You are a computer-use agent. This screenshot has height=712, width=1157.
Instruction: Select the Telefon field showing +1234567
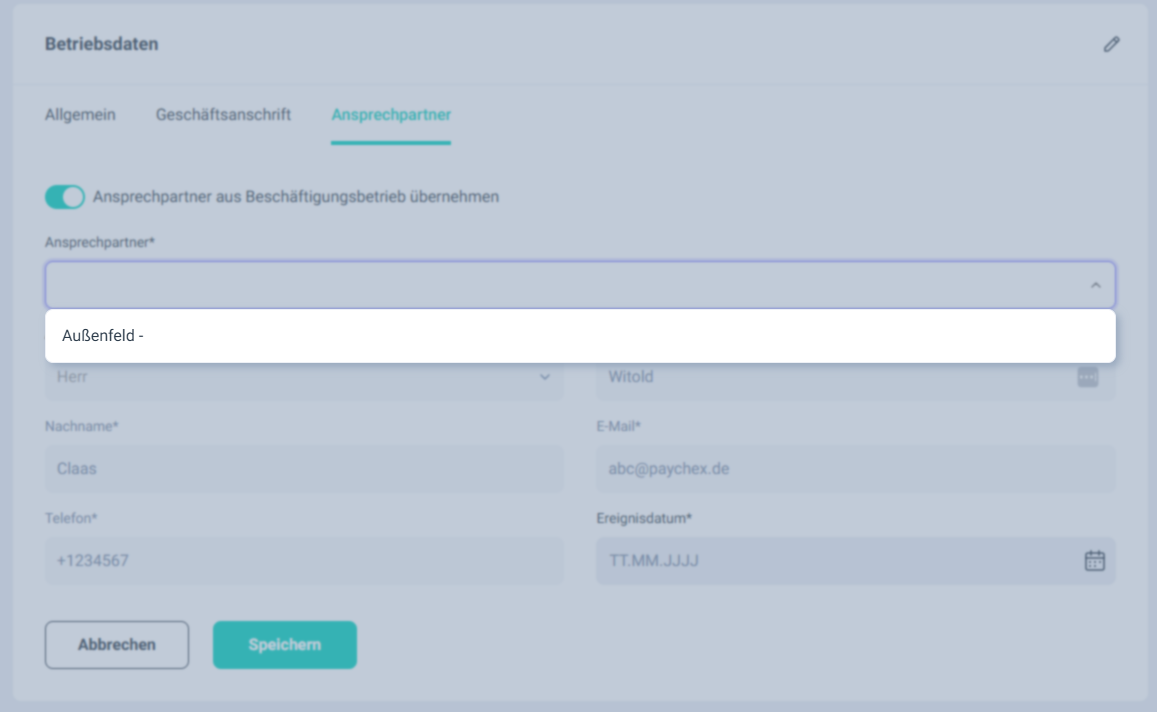pyautogui.click(x=304, y=561)
